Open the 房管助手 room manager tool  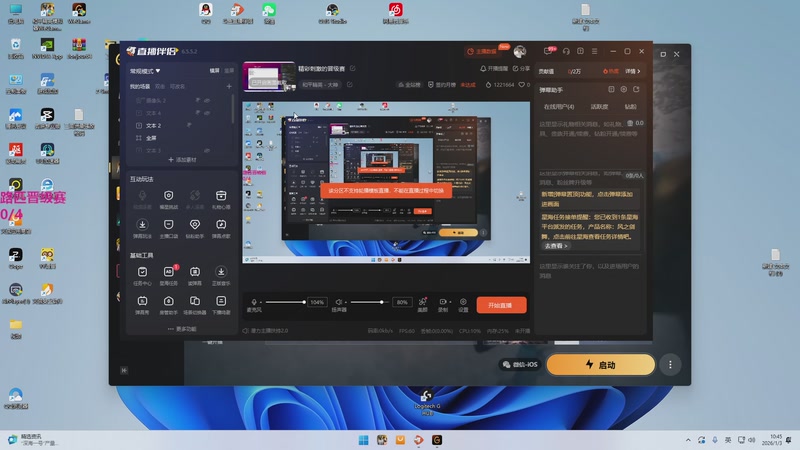tap(169, 305)
